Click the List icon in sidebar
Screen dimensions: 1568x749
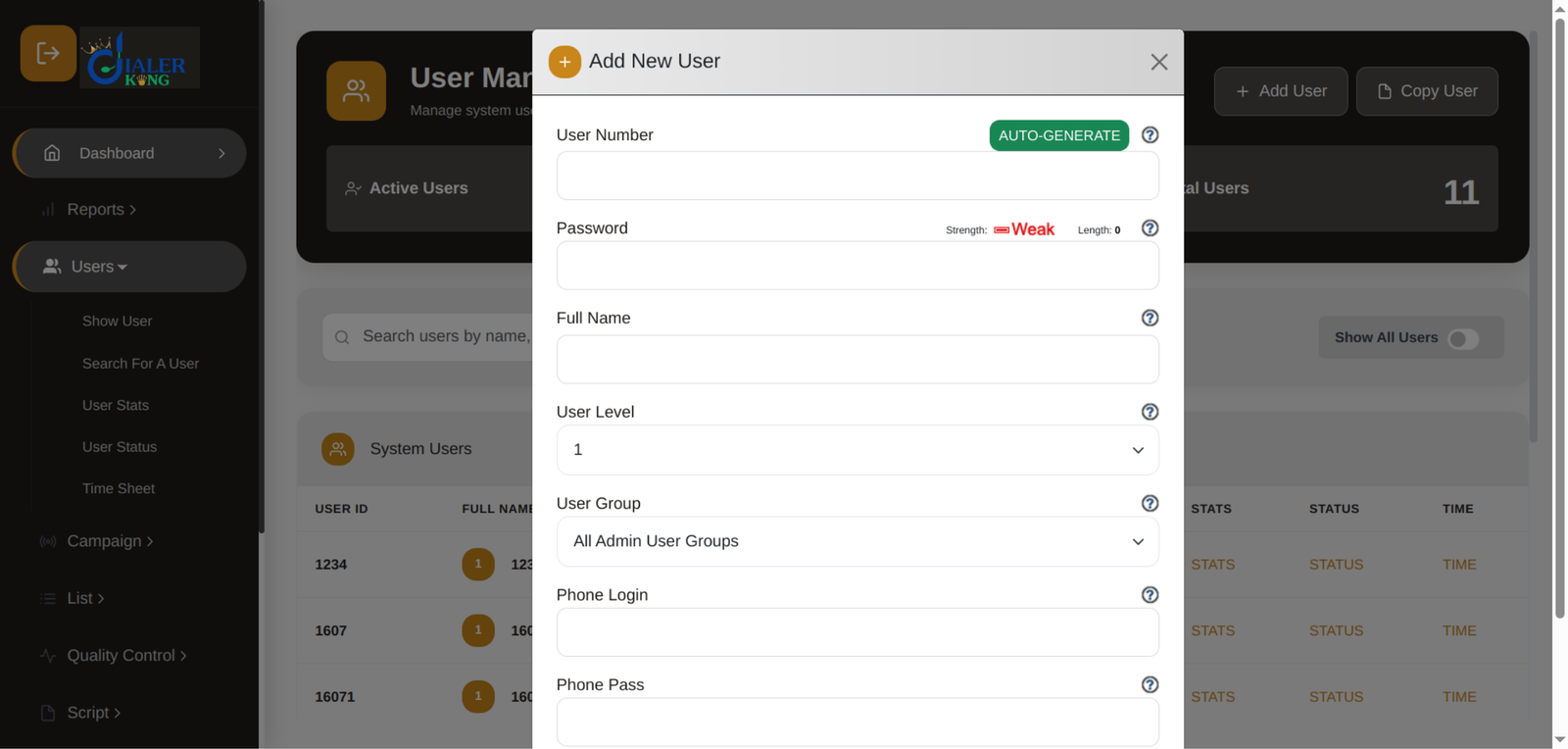[48, 598]
